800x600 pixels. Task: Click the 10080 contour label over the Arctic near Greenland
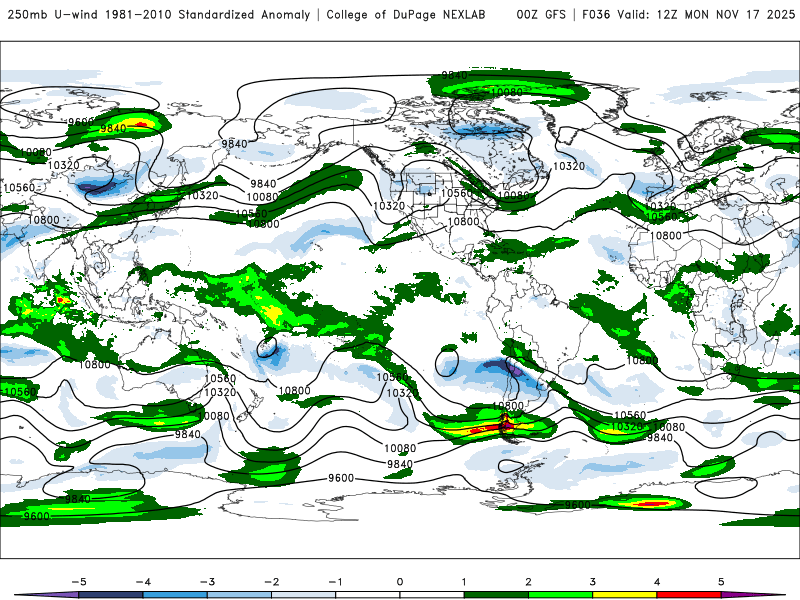pyautogui.click(x=507, y=92)
